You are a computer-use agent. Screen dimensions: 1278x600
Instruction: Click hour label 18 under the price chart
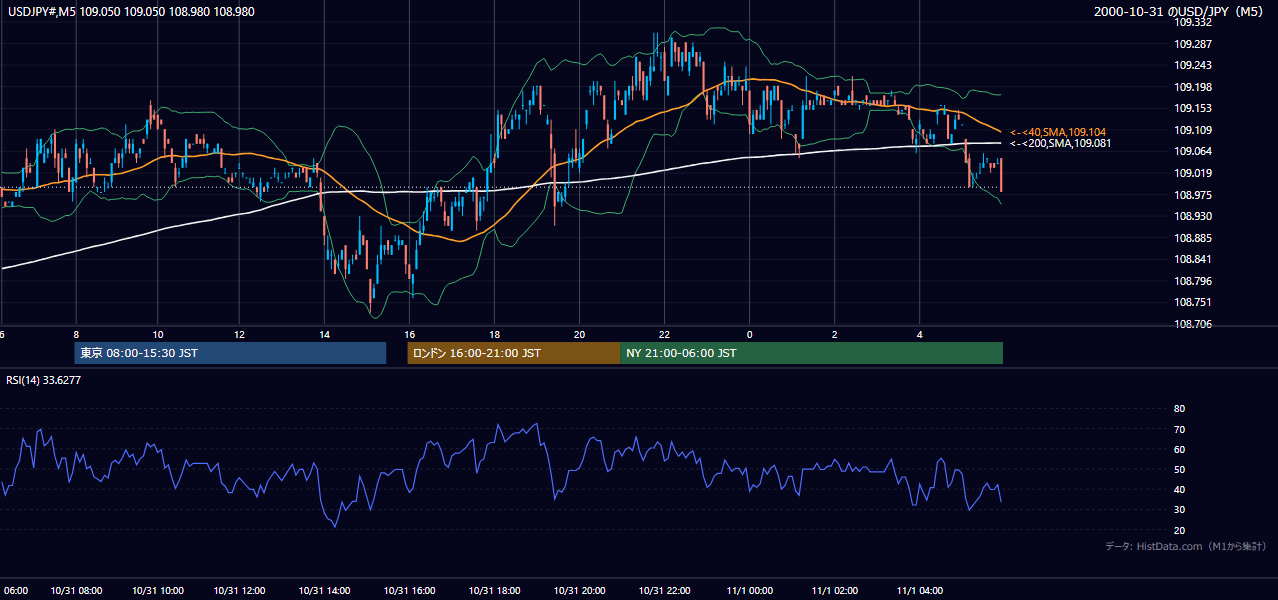tap(495, 334)
